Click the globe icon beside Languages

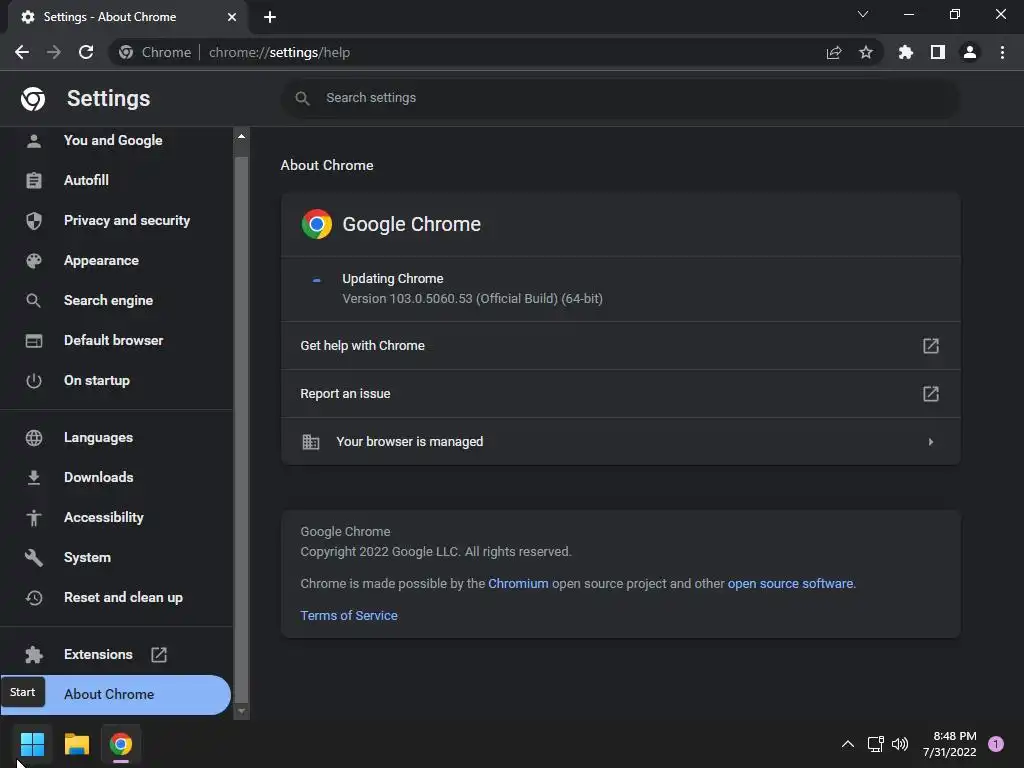point(34,438)
